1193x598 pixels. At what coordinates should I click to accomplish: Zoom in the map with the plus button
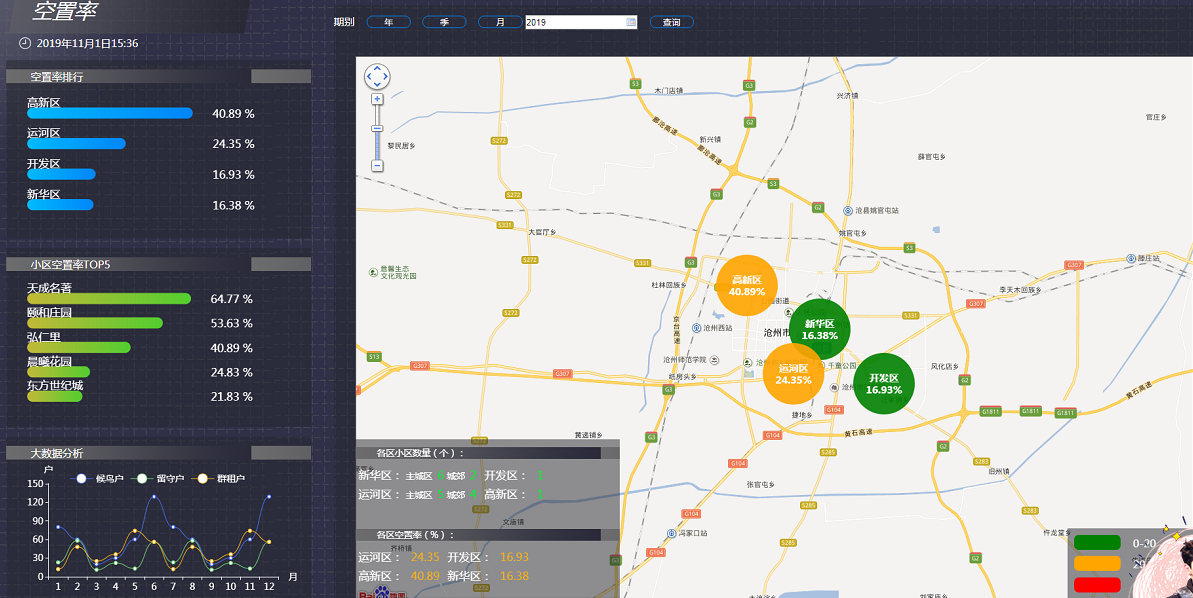(x=377, y=99)
